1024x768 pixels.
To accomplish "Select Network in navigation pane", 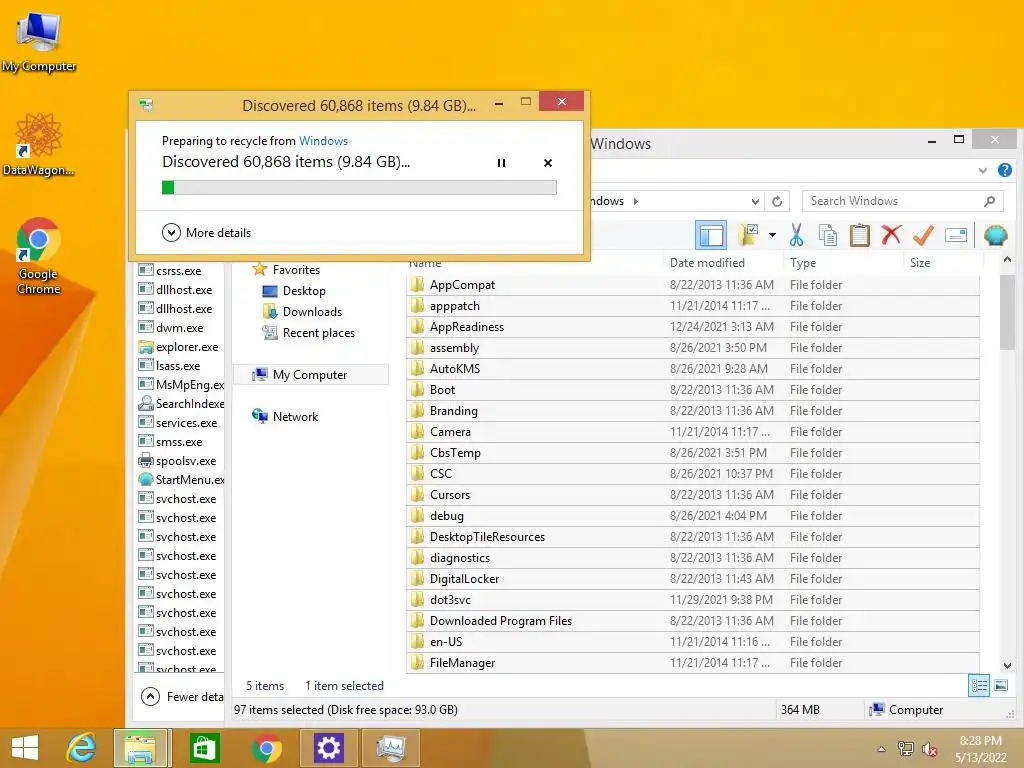I will [285, 417].
